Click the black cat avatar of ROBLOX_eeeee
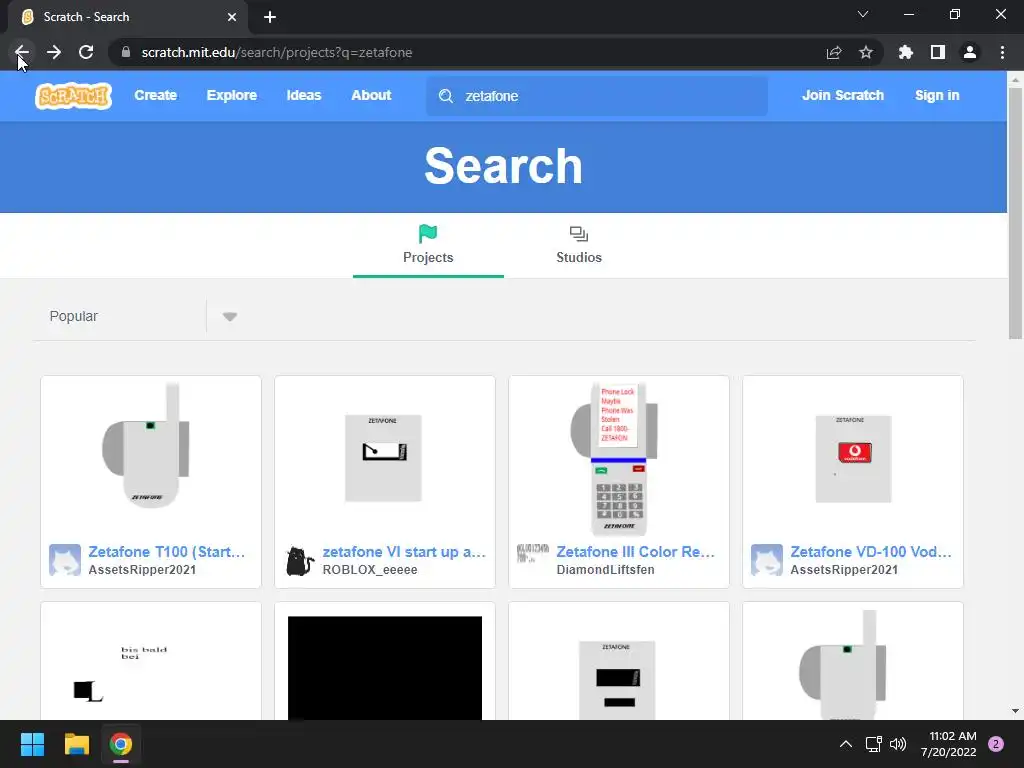 coord(299,560)
